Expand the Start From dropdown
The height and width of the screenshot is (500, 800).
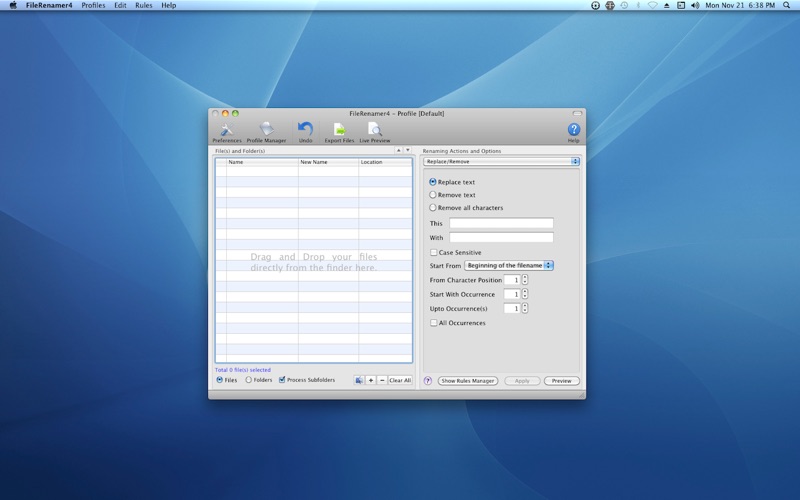tap(509, 266)
